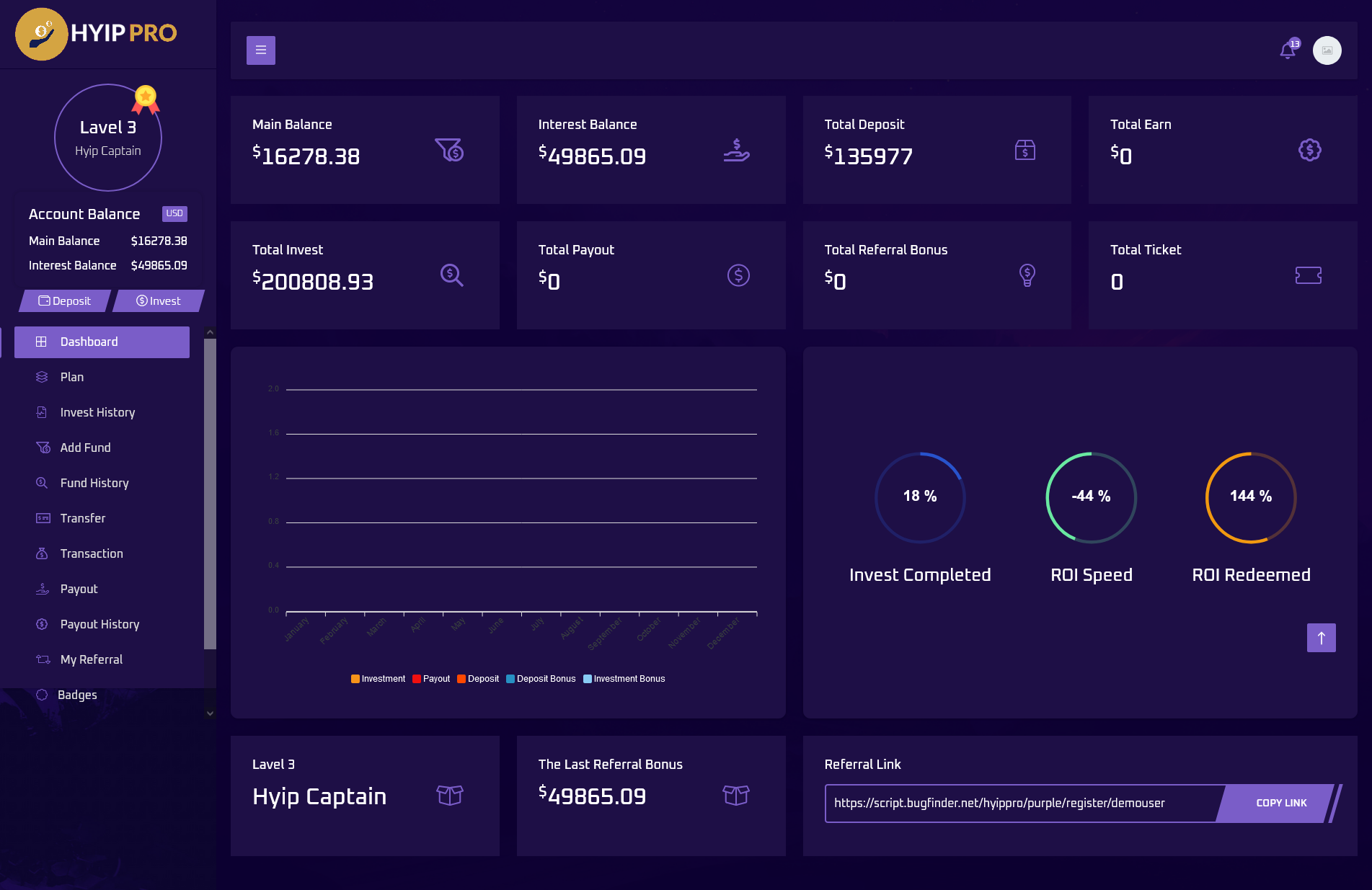1372x890 pixels.
Task: Click the Total Invest magnifier icon
Action: [451, 275]
